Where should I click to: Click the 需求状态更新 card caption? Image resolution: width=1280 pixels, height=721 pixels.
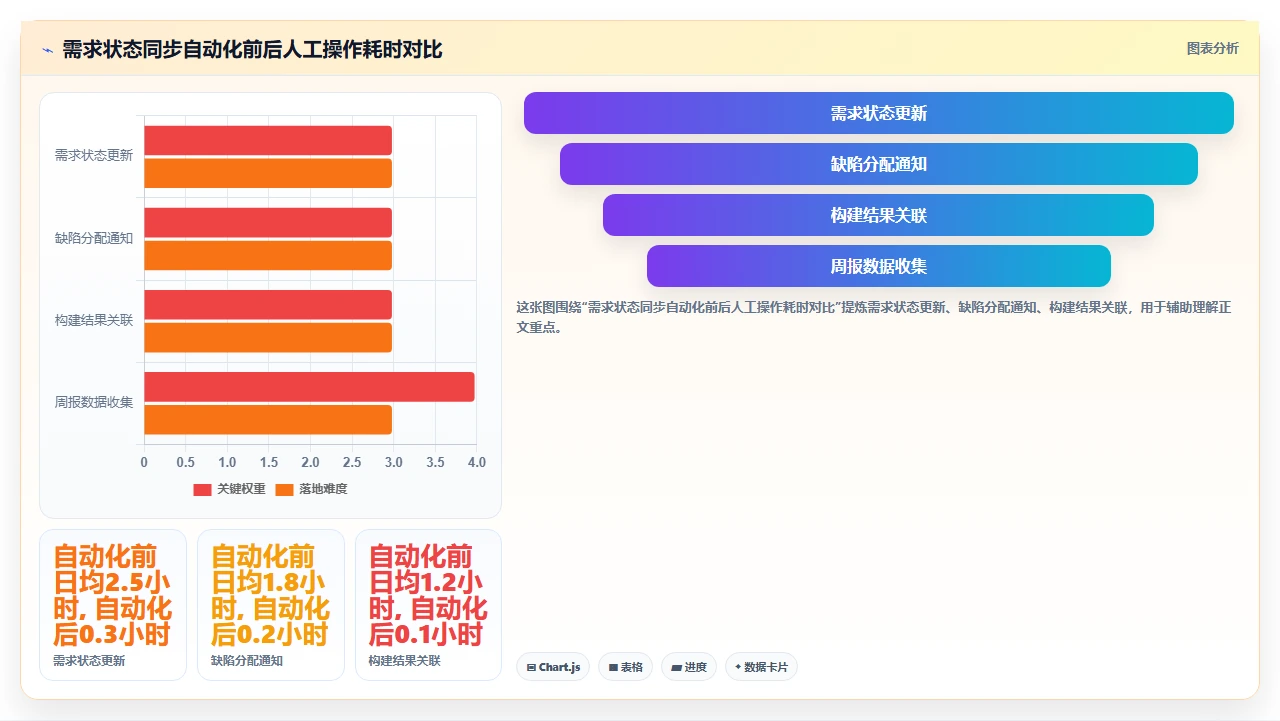89,661
